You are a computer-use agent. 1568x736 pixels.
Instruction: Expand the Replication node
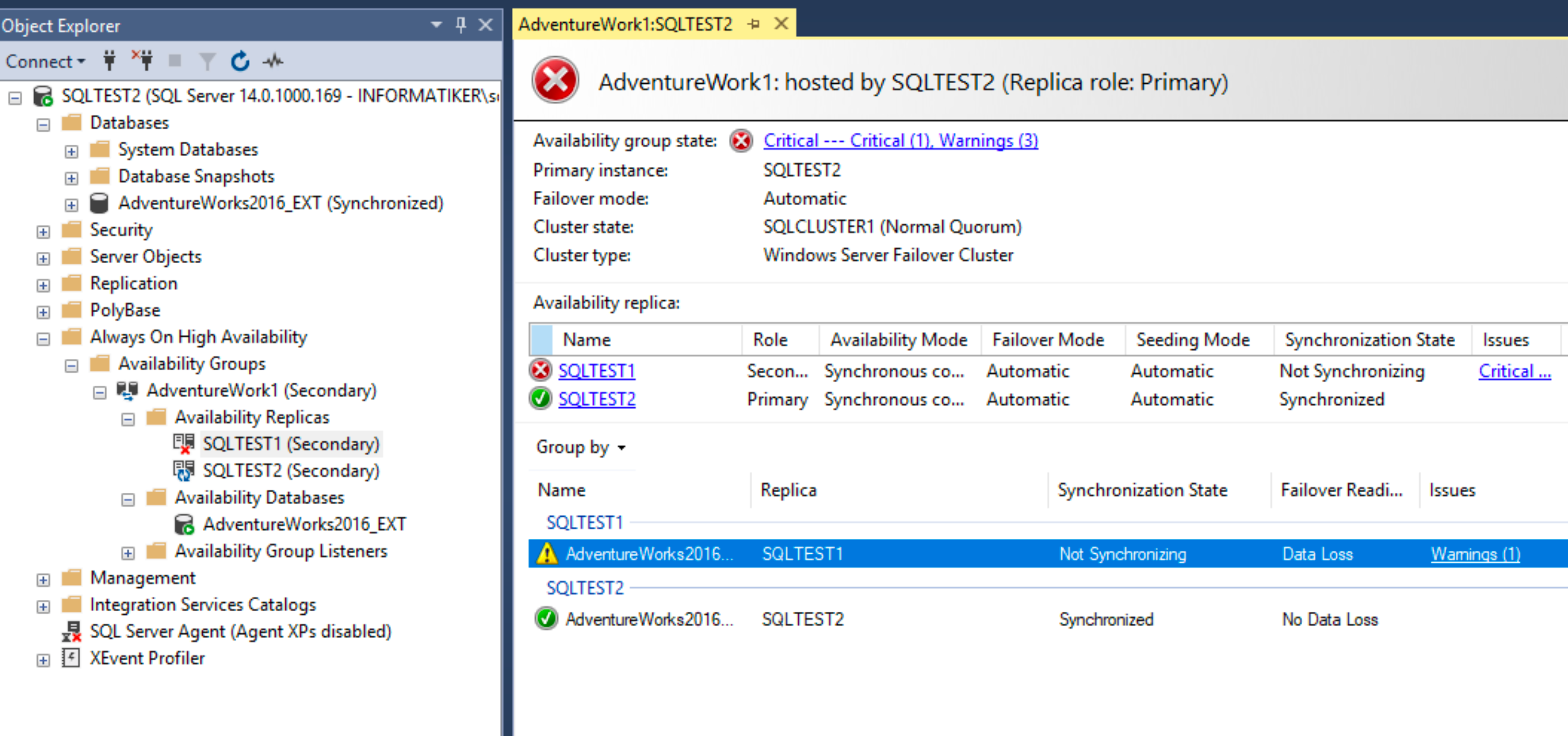click(x=43, y=286)
